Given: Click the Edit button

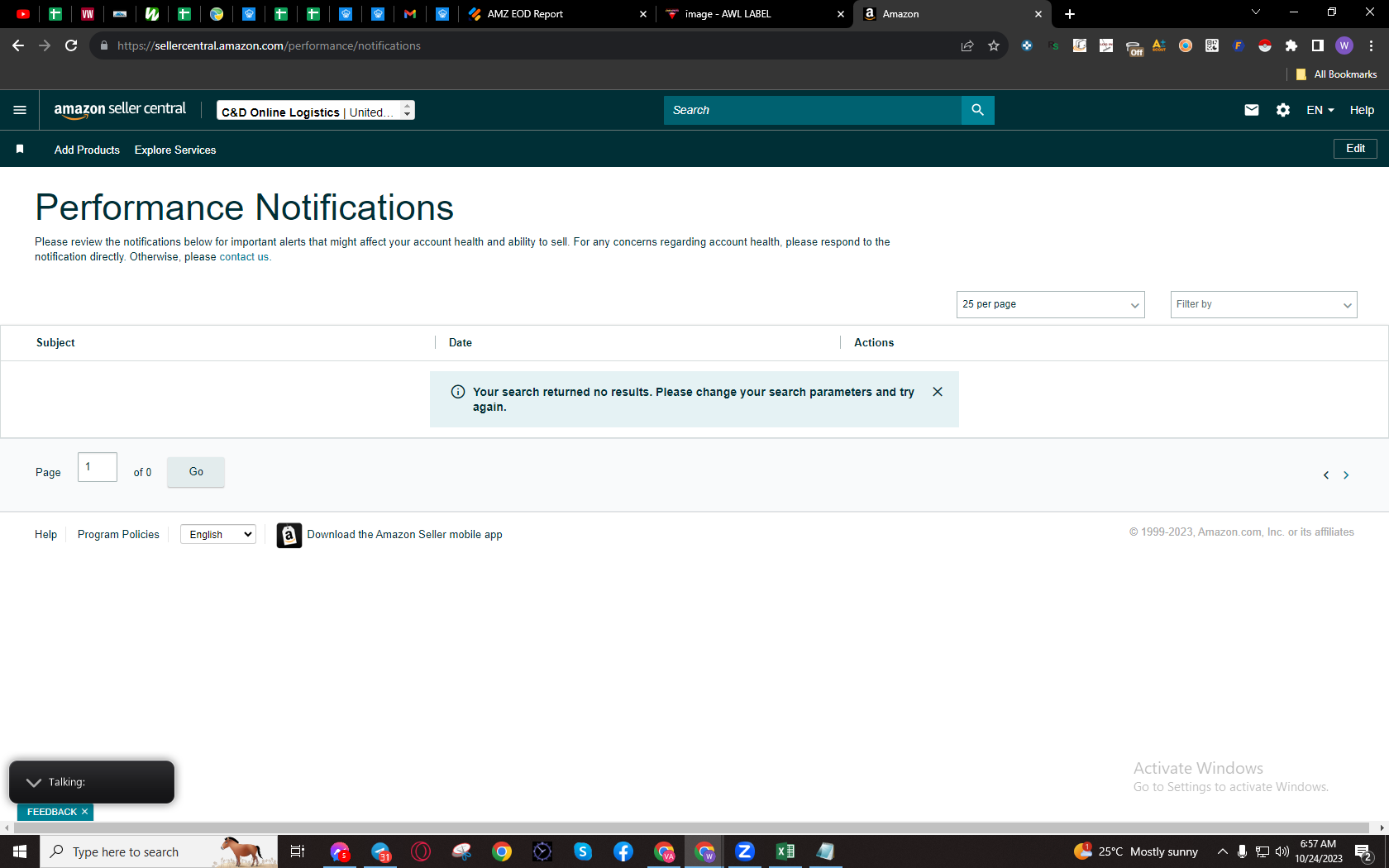Looking at the screenshot, I should tap(1355, 149).
